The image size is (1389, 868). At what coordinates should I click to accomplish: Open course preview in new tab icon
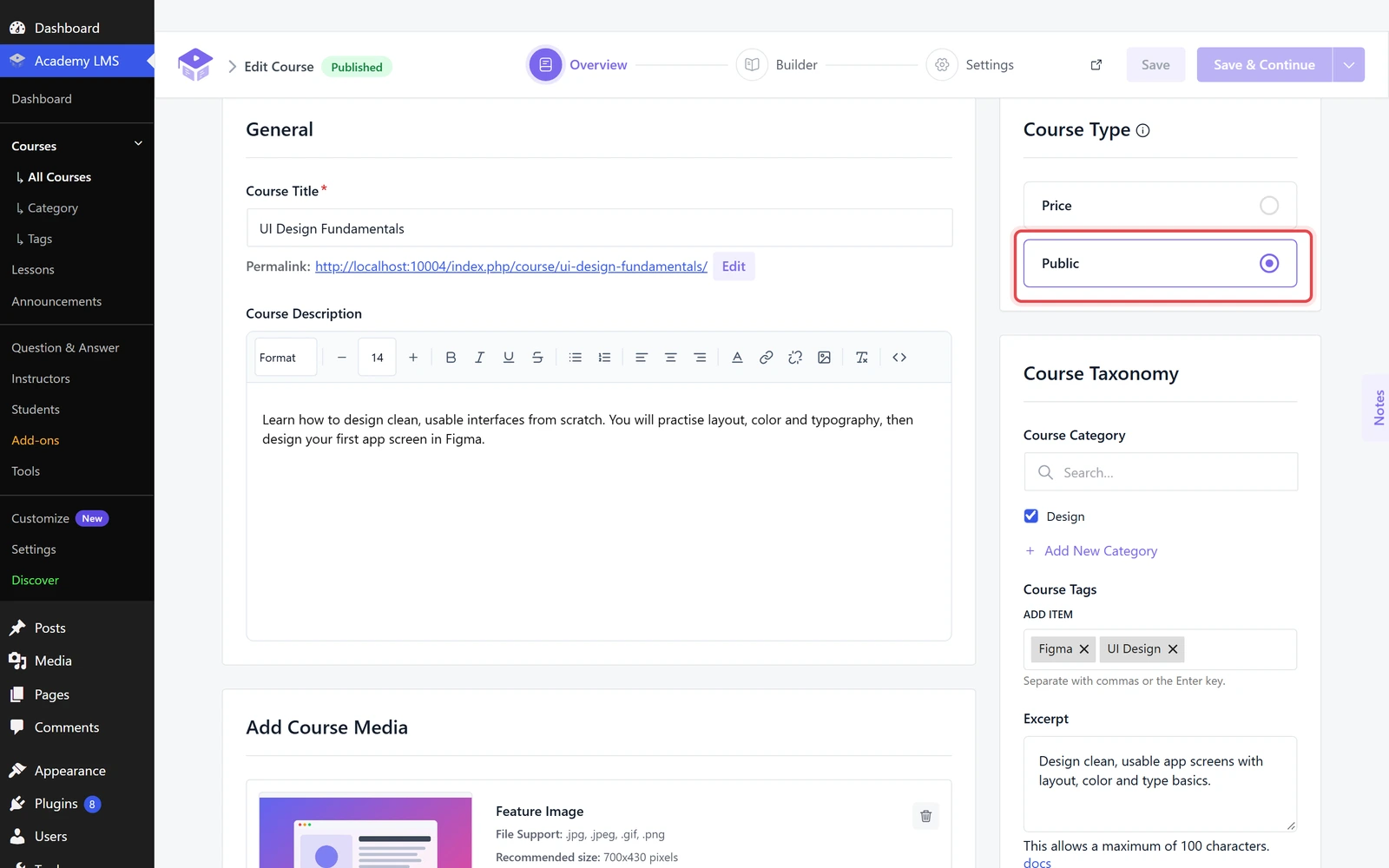point(1096,65)
